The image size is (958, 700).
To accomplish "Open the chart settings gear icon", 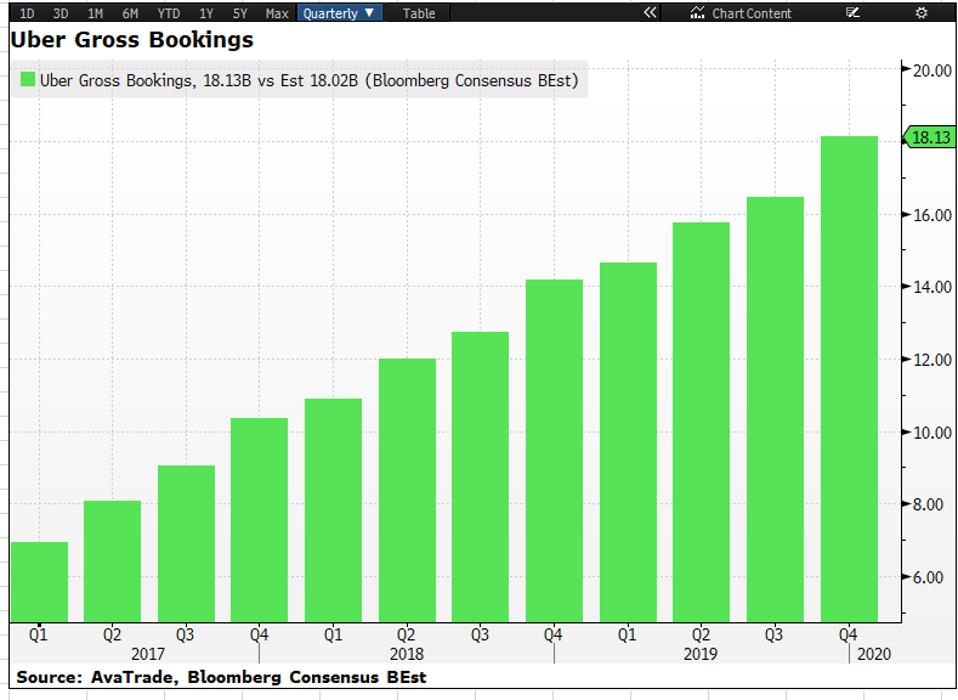I will click(x=922, y=13).
